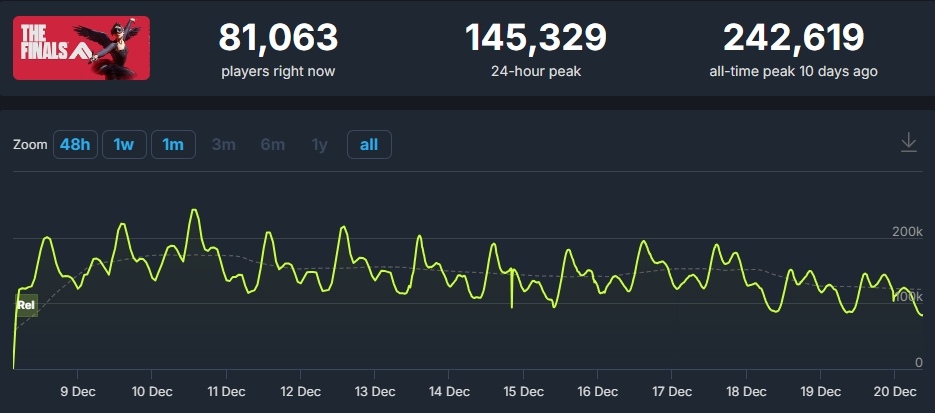Switch chart zoom to 1m
This screenshot has height=413, width=935.
tap(173, 145)
